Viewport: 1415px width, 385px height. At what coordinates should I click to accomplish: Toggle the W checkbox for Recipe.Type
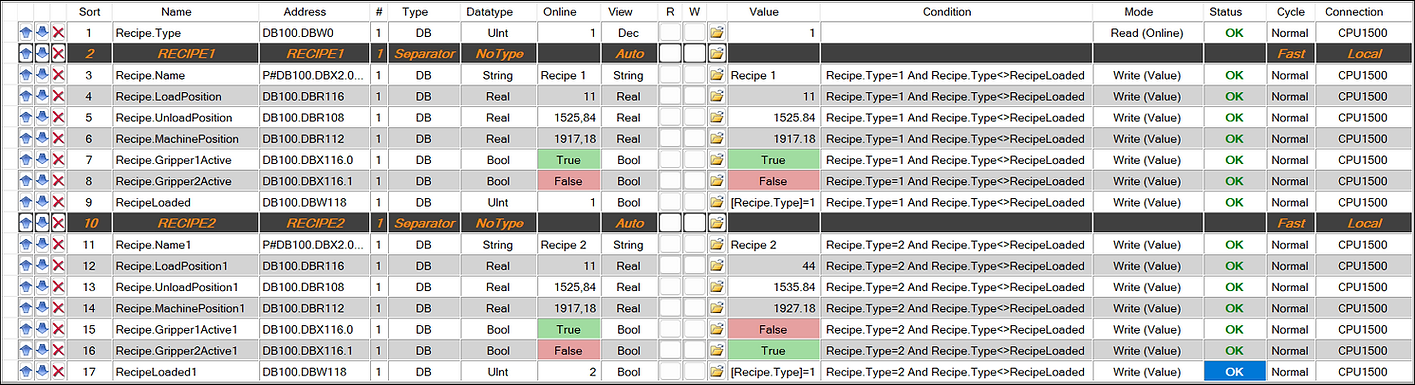(695, 33)
